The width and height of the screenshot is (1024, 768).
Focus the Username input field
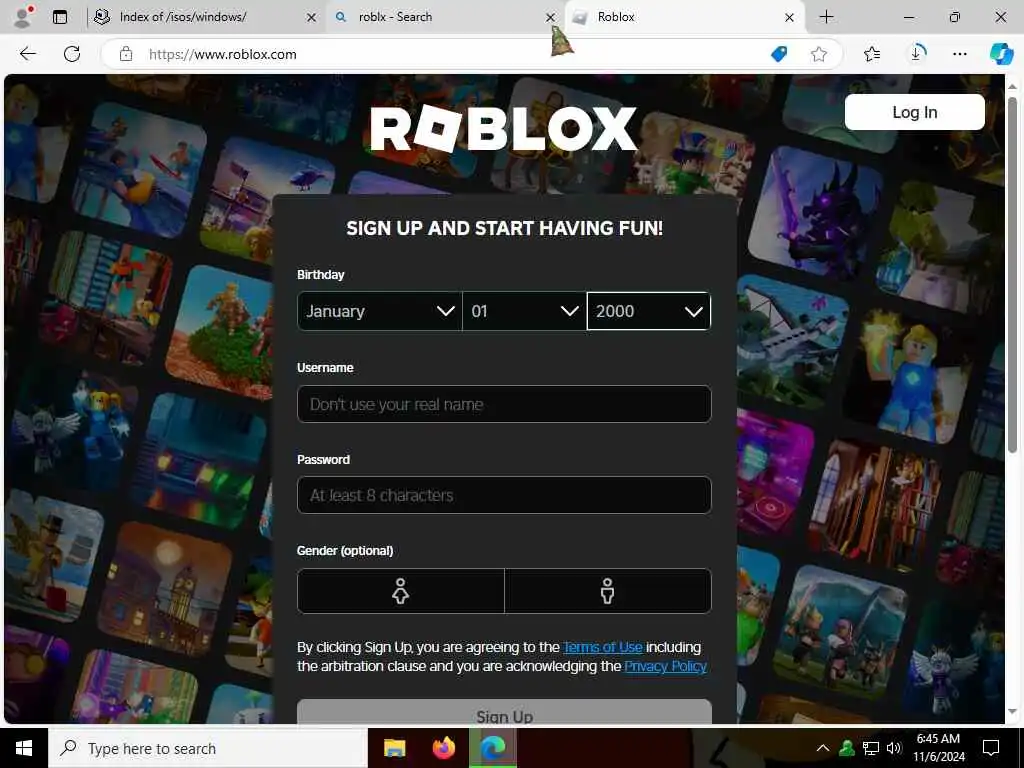pyautogui.click(x=504, y=404)
